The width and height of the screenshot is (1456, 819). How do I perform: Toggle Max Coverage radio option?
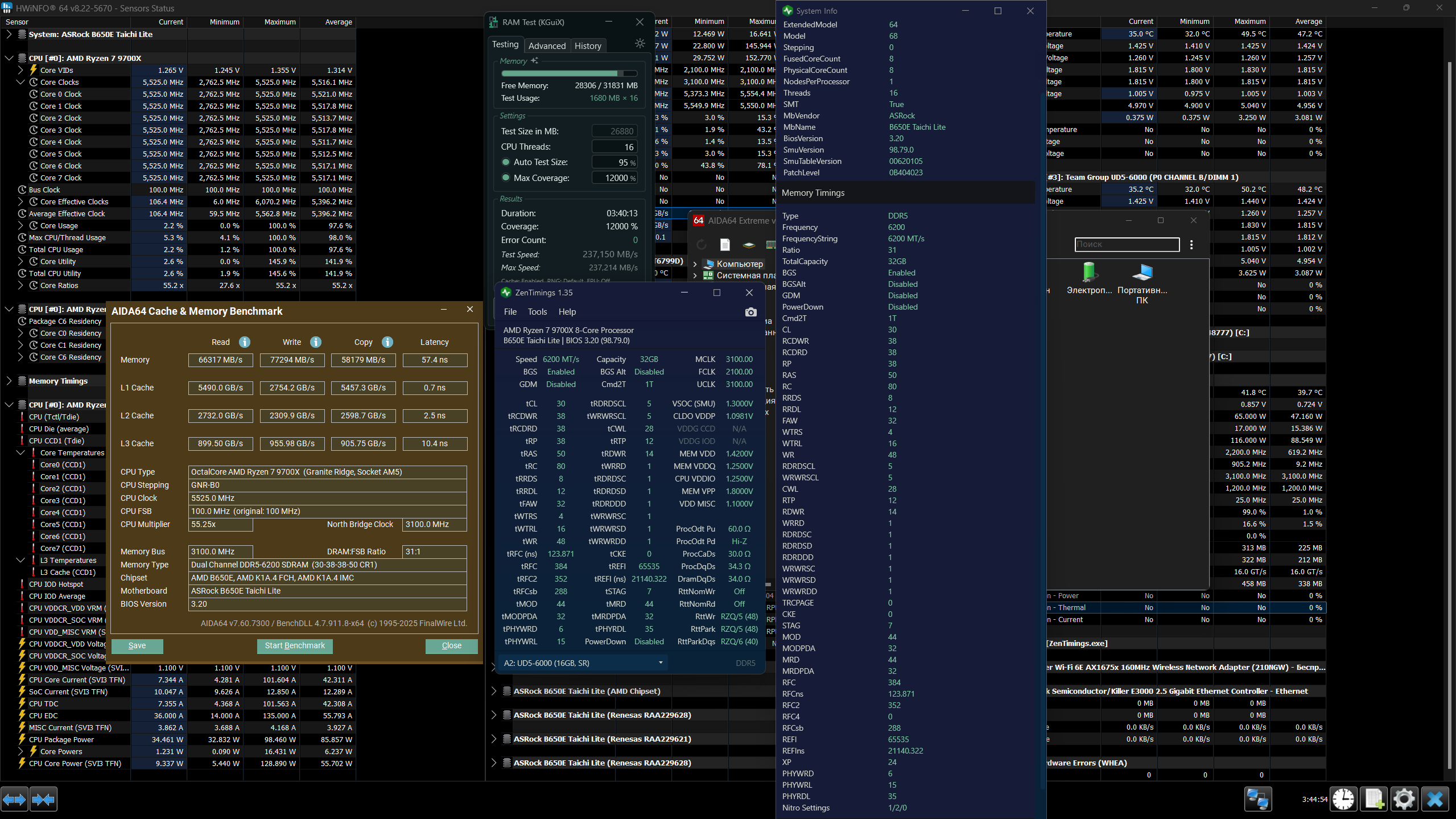(506, 178)
